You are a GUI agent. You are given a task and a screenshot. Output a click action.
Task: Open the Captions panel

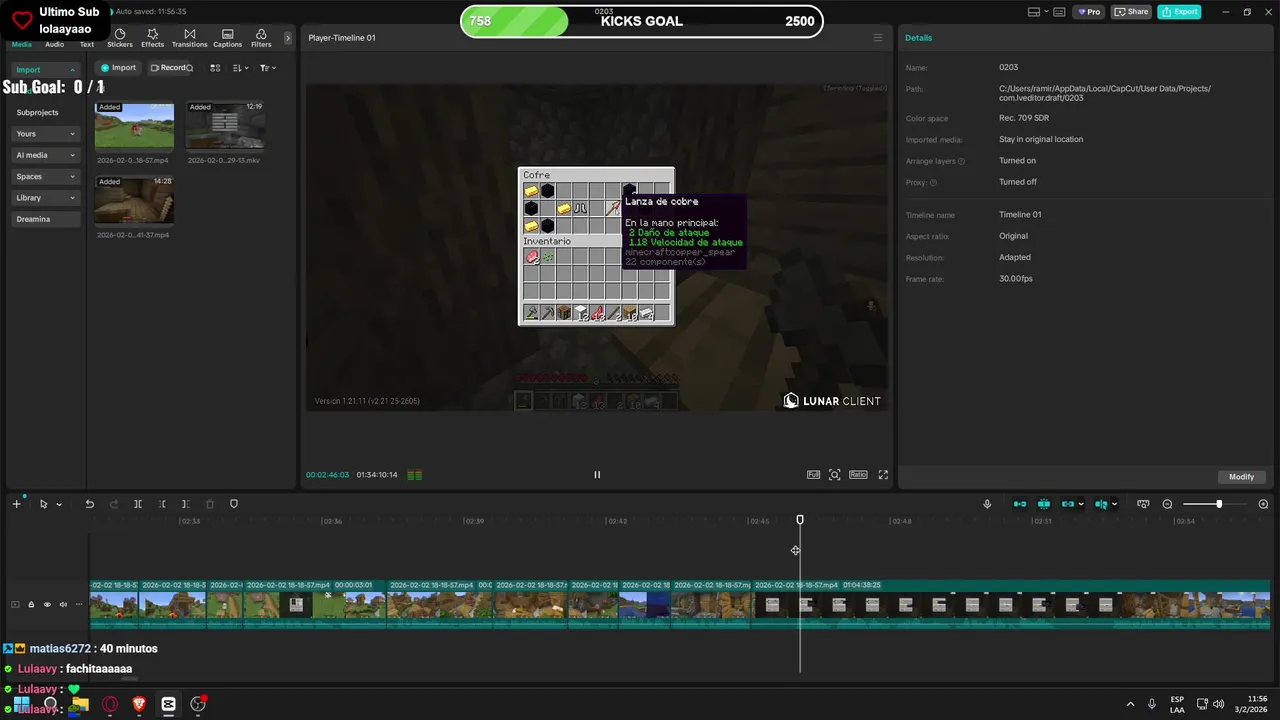point(227,38)
